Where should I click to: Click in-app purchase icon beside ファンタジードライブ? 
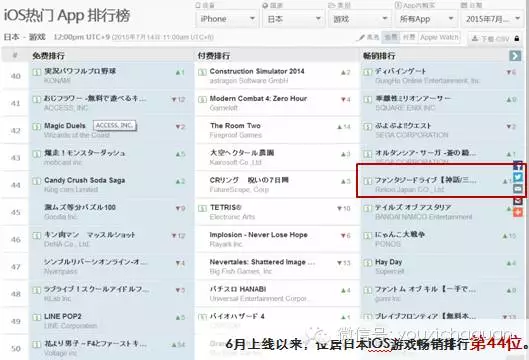(x=368, y=181)
